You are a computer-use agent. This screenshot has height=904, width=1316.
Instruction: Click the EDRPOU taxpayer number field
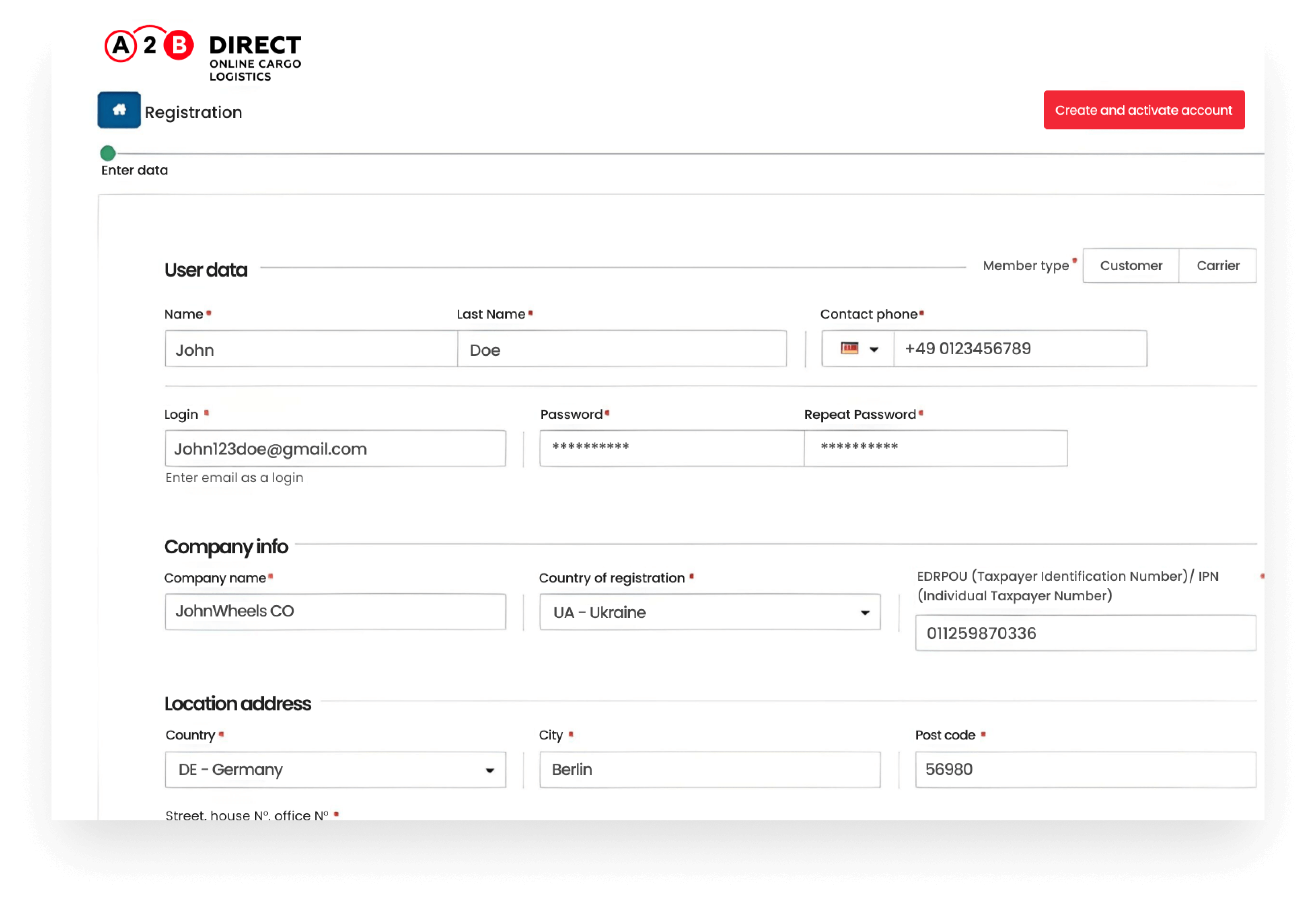coord(1086,633)
